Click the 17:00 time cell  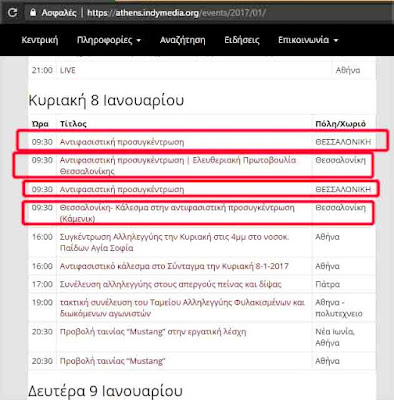[42, 284]
